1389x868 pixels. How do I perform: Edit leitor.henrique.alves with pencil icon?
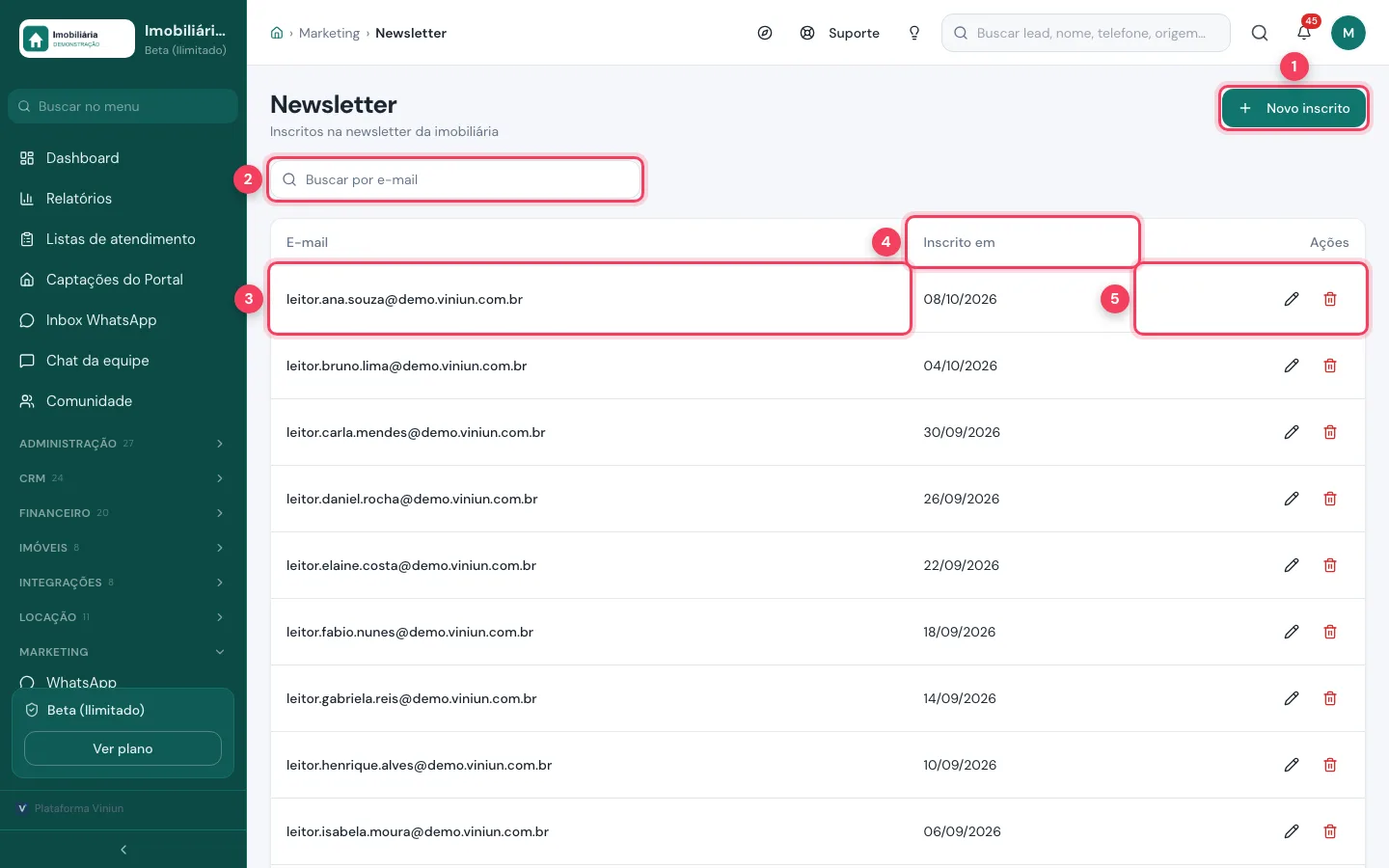click(1292, 765)
